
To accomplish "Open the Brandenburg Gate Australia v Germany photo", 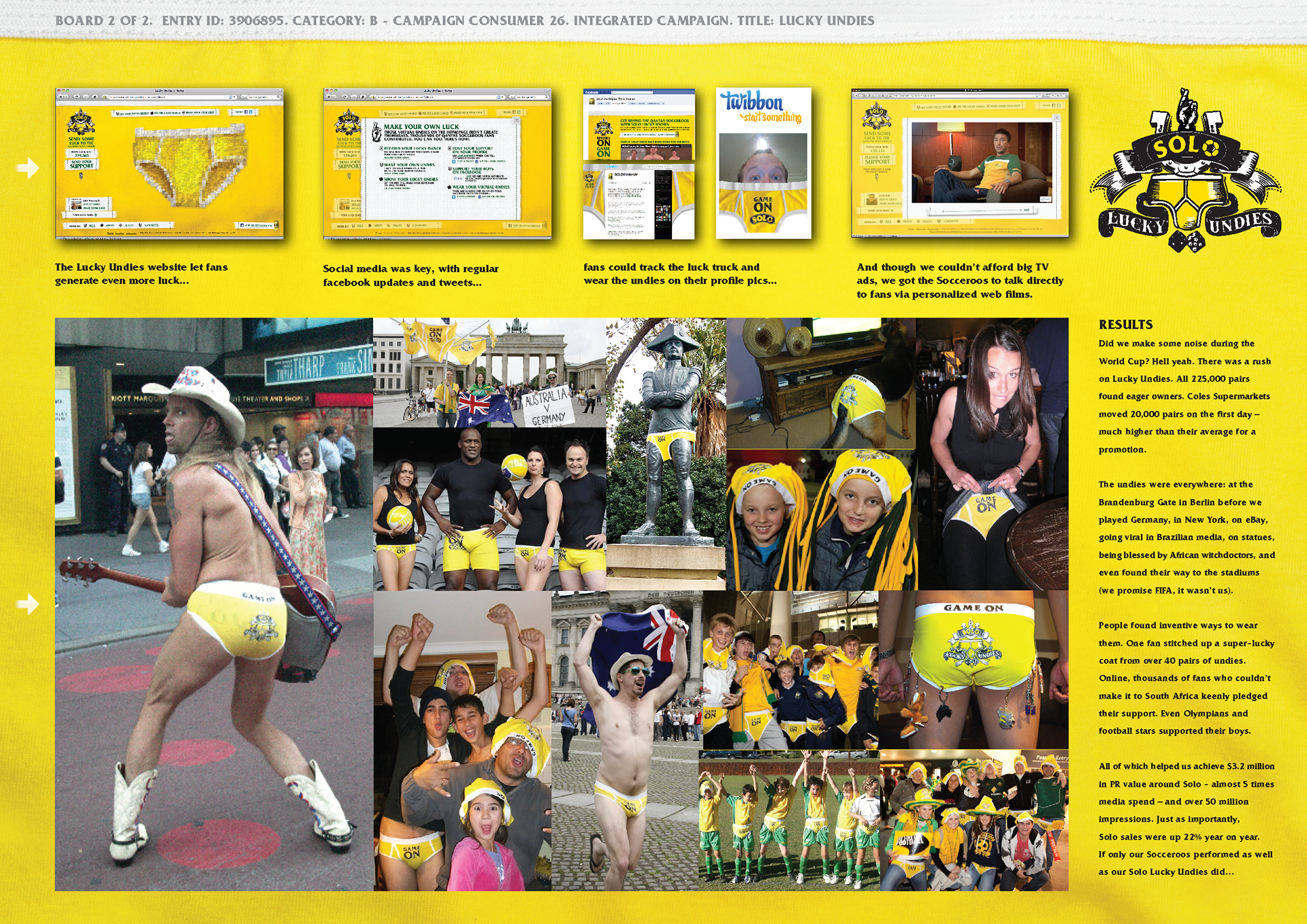I will coord(489,372).
